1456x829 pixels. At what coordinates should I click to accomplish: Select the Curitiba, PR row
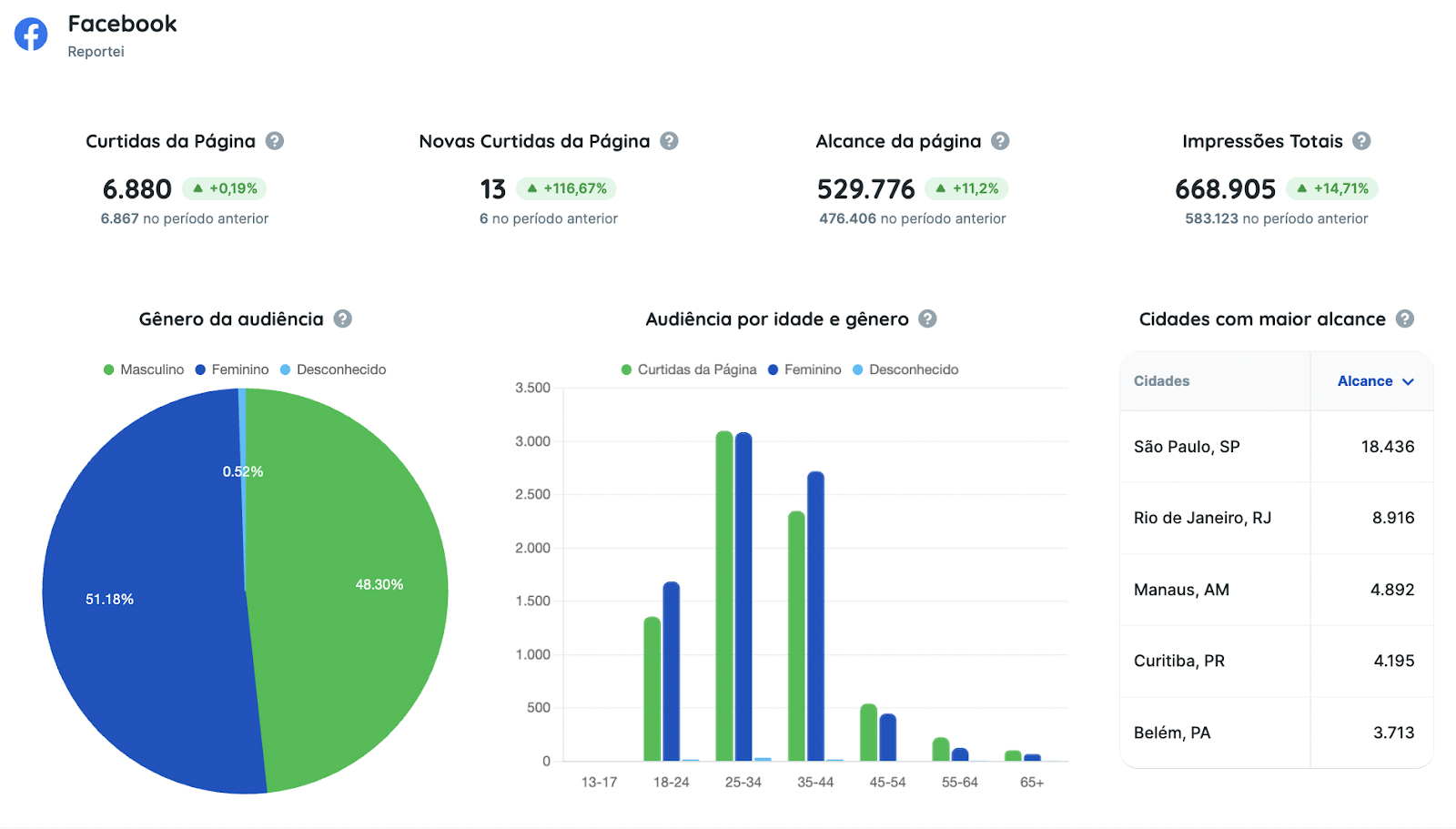[1277, 661]
